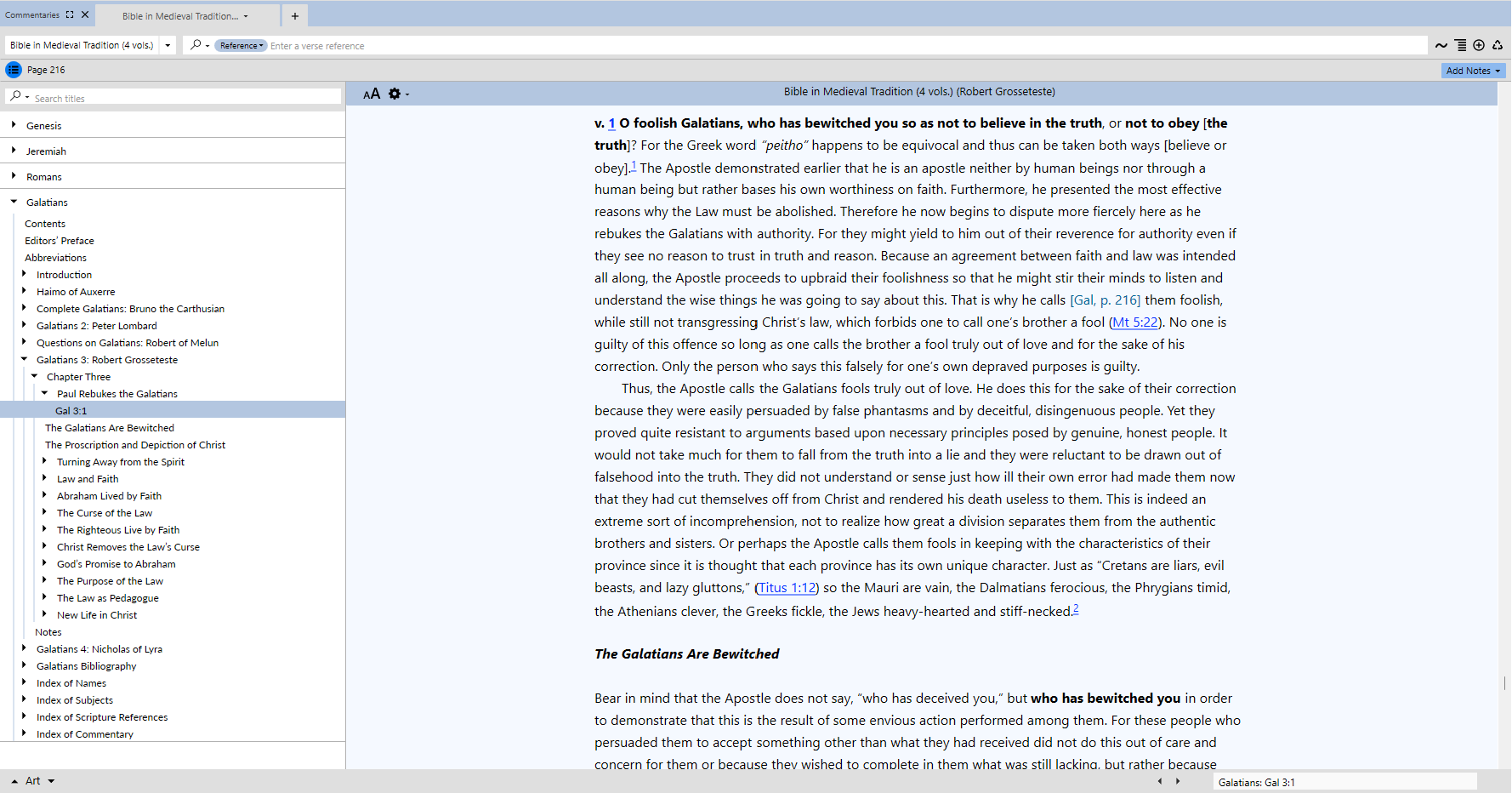Open The Proscription and Depiction of Christ
The image size is (1512, 793).
tap(135, 445)
